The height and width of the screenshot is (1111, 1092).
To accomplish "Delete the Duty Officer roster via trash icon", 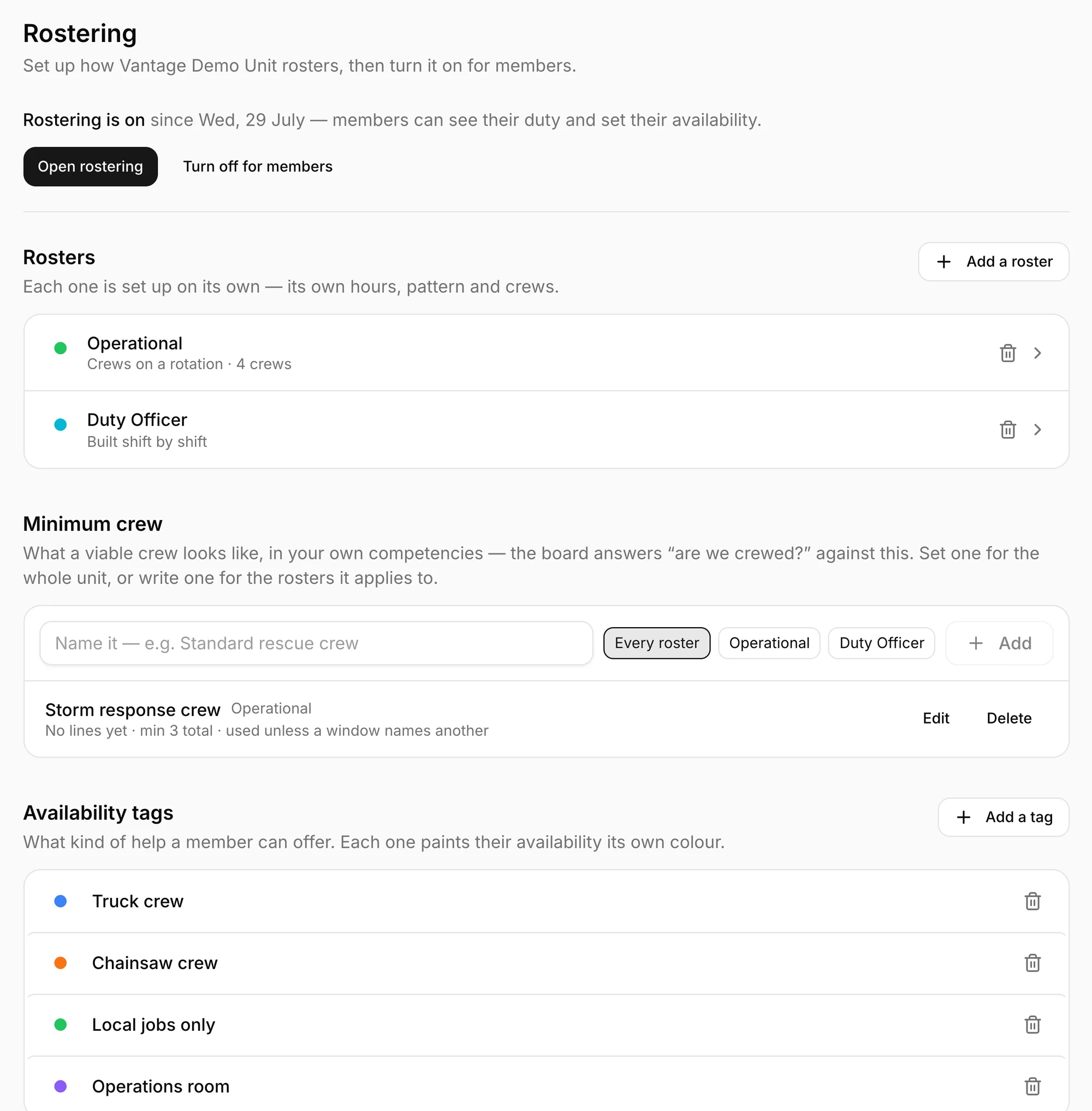I will coord(1008,430).
